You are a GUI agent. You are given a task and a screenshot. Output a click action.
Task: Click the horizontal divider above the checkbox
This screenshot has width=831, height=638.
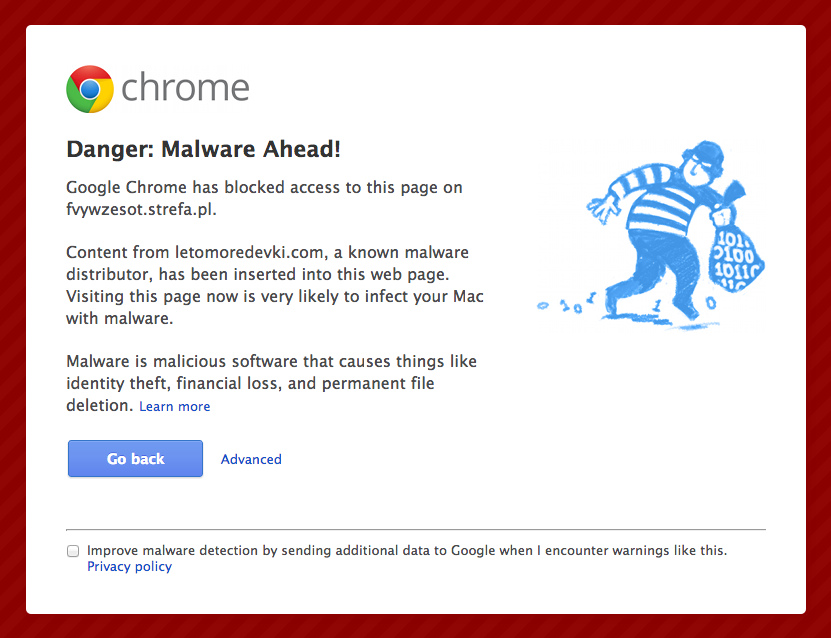pyautogui.click(x=415, y=529)
